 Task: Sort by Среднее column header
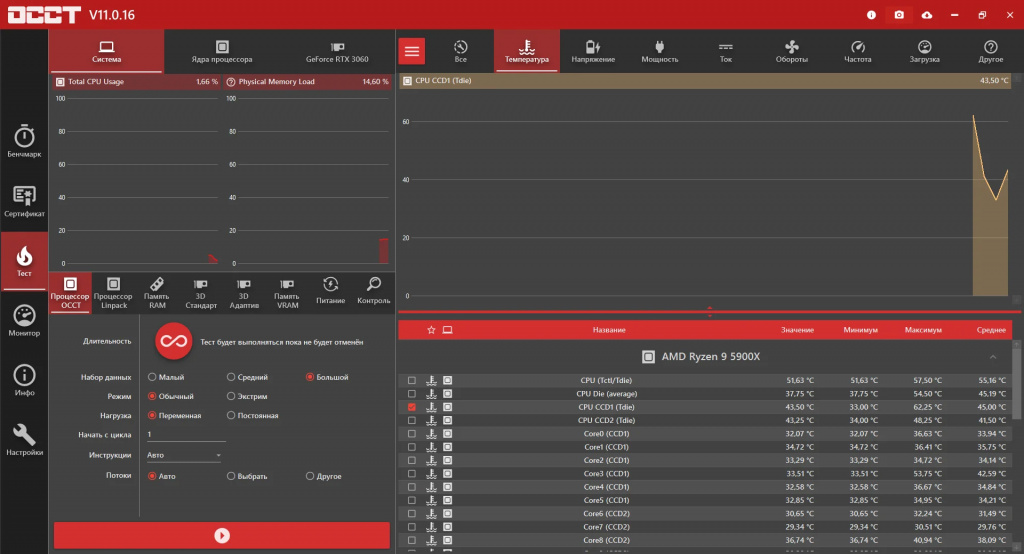(991, 330)
